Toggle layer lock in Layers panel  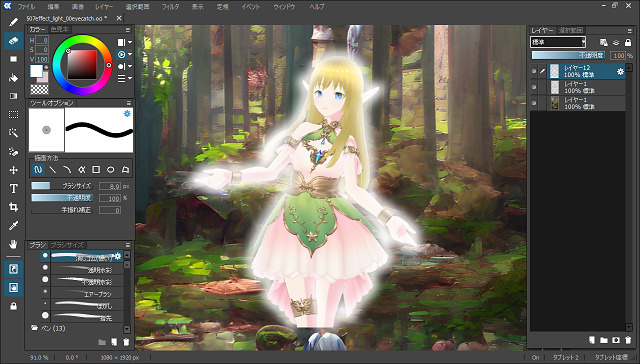pyautogui.click(x=628, y=42)
